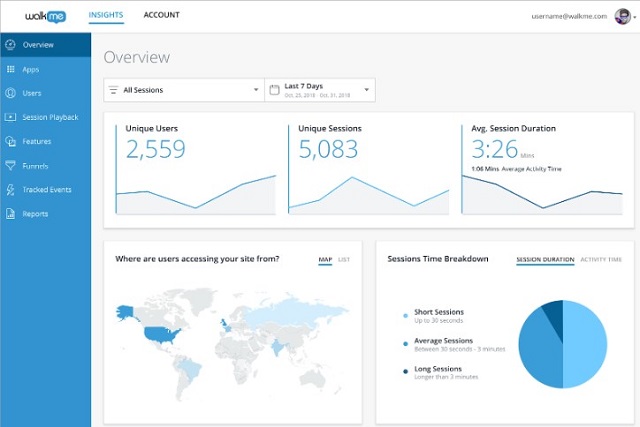Click Alaska on the world map
Image resolution: width=640 pixels, height=427 pixels.
coord(124,313)
